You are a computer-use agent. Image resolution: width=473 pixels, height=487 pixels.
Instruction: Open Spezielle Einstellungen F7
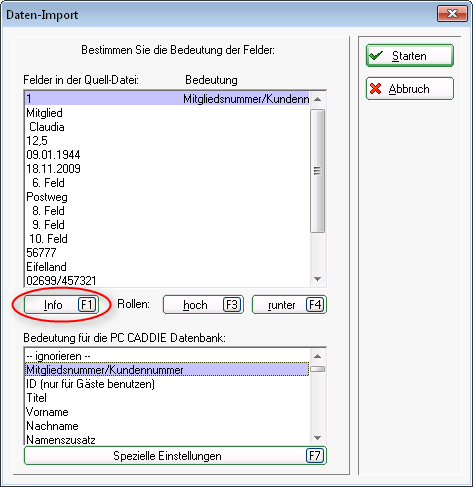pos(175,456)
